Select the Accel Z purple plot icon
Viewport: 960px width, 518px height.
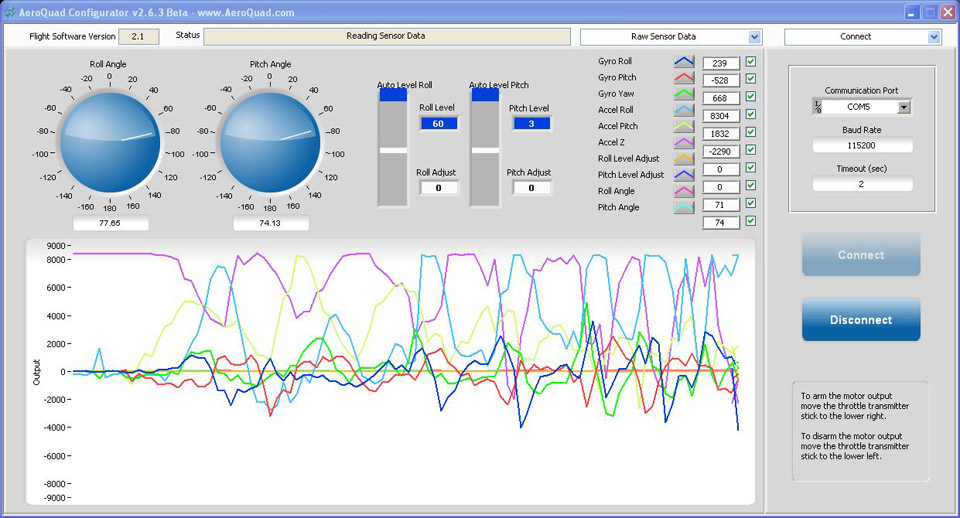(x=685, y=143)
